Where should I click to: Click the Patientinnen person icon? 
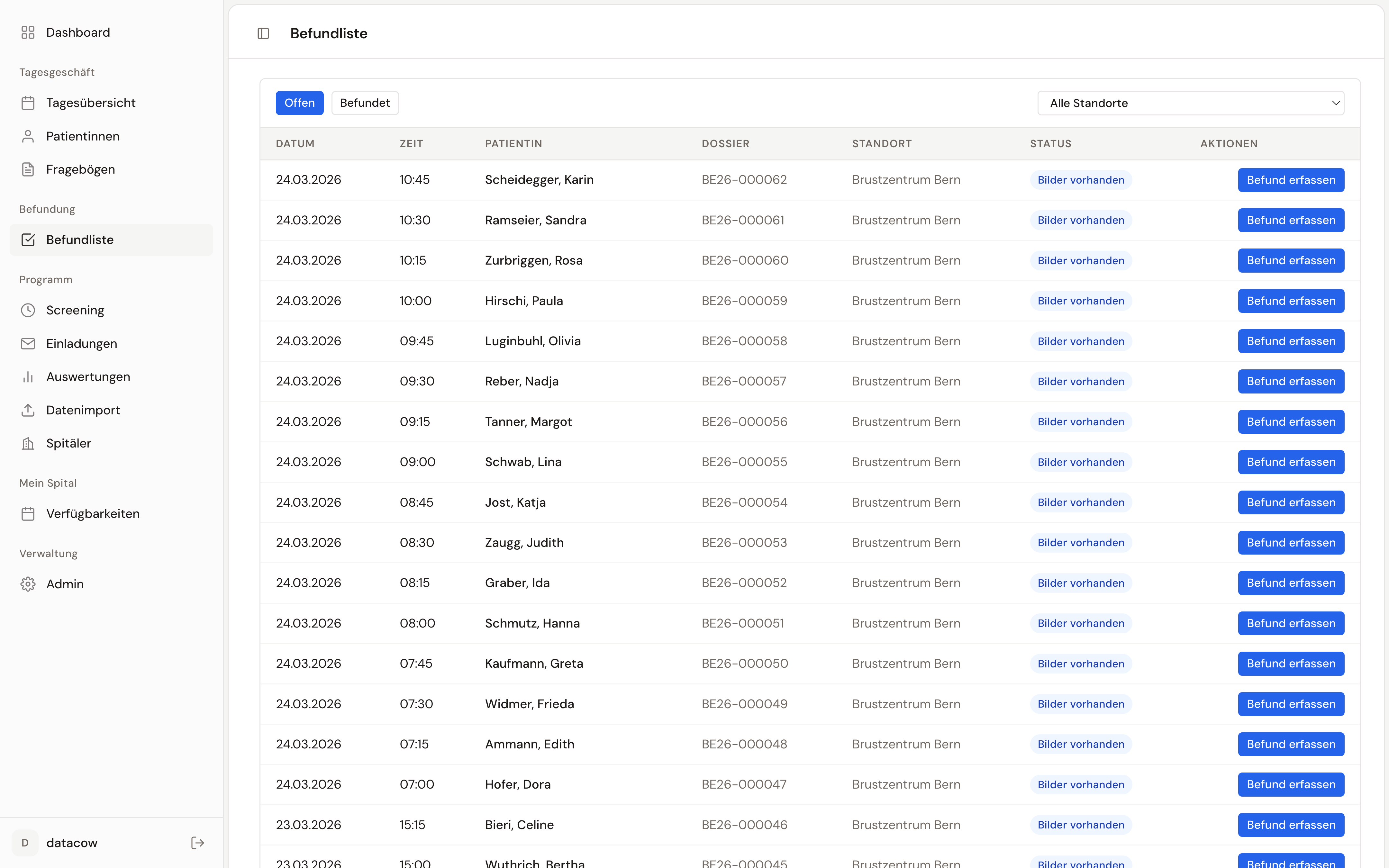tap(28, 136)
